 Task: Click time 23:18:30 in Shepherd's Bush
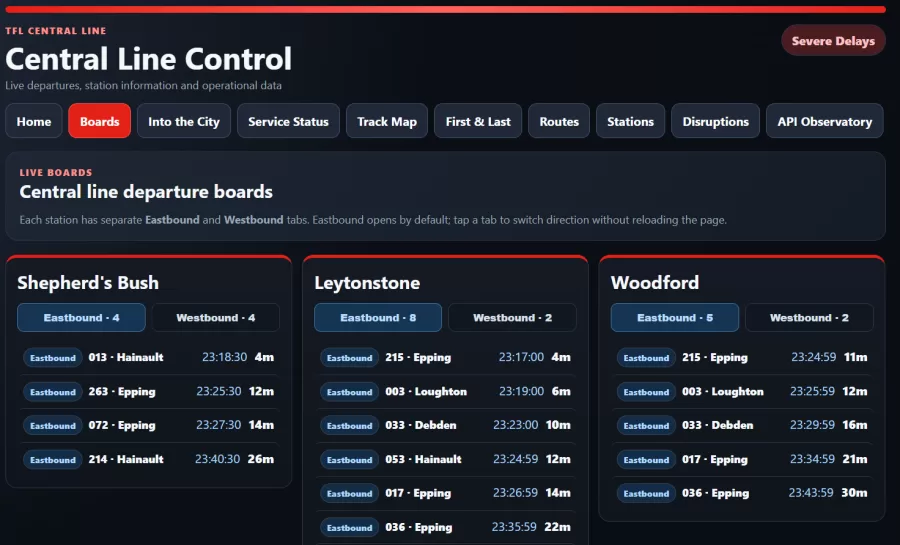click(224, 357)
